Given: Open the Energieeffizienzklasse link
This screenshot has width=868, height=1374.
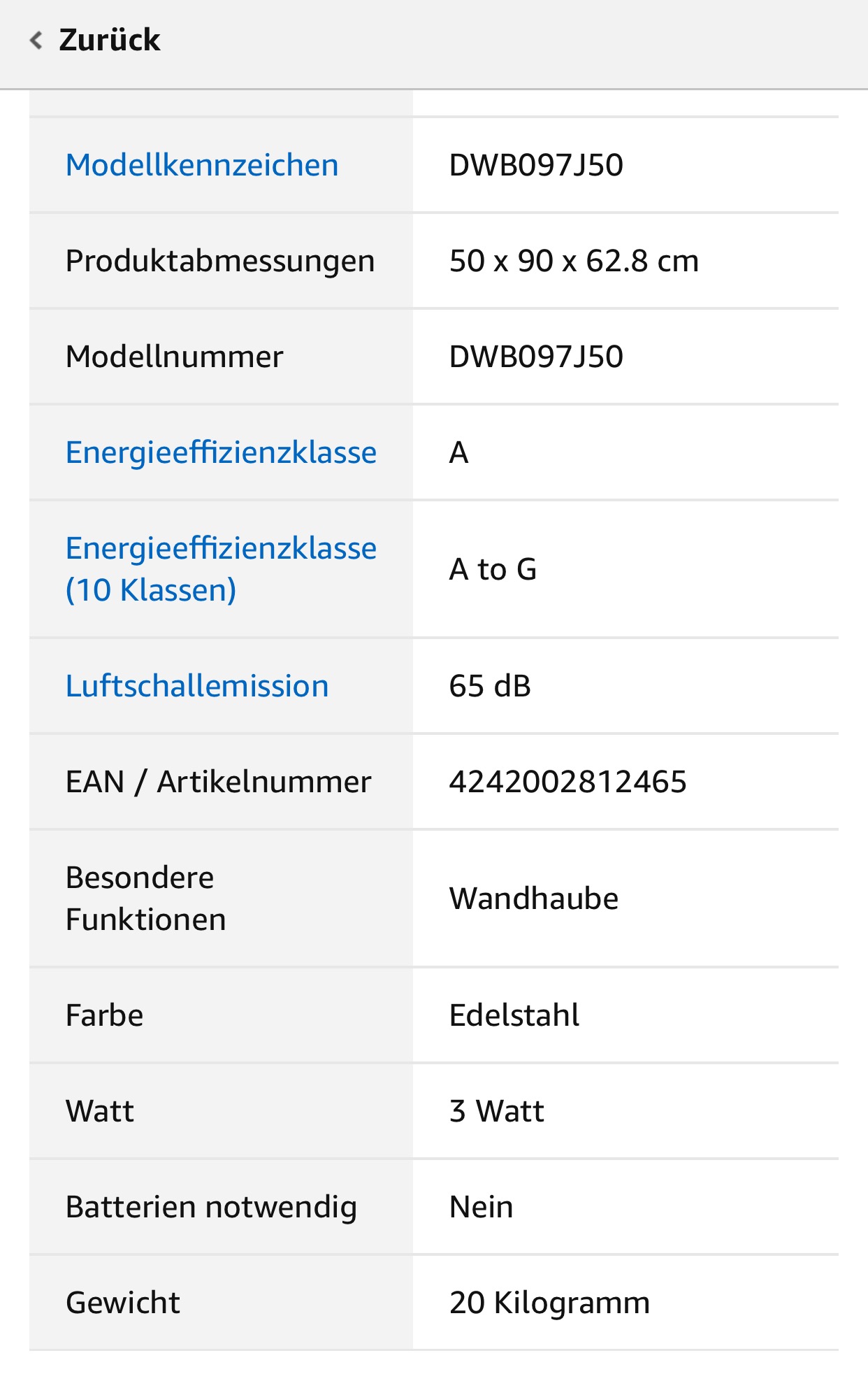Looking at the screenshot, I should click(221, 452).
